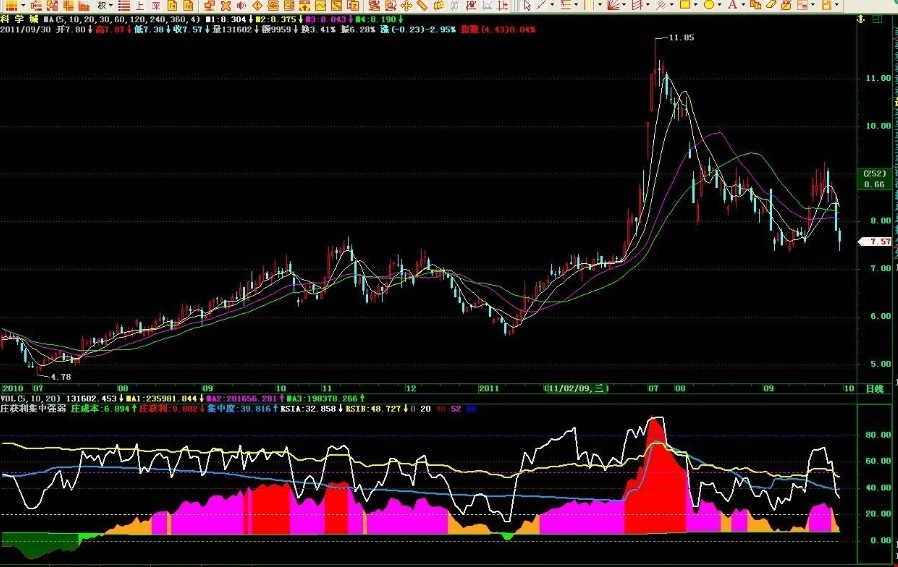The width and height of the screenshot is (898, 567).
Task: Open the dropdown beside the text A tool
Action: 743,5
